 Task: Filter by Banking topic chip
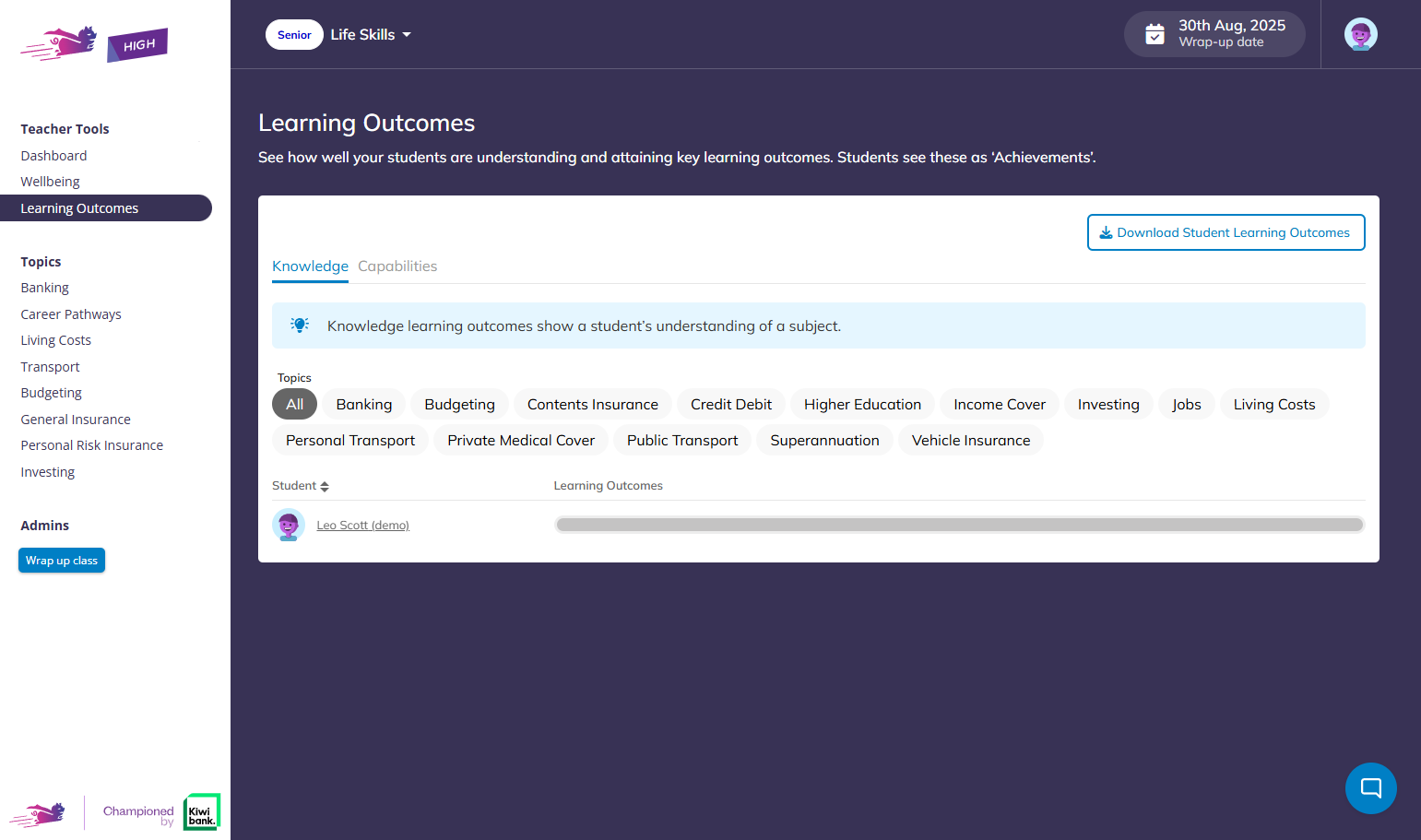point(364,404)
